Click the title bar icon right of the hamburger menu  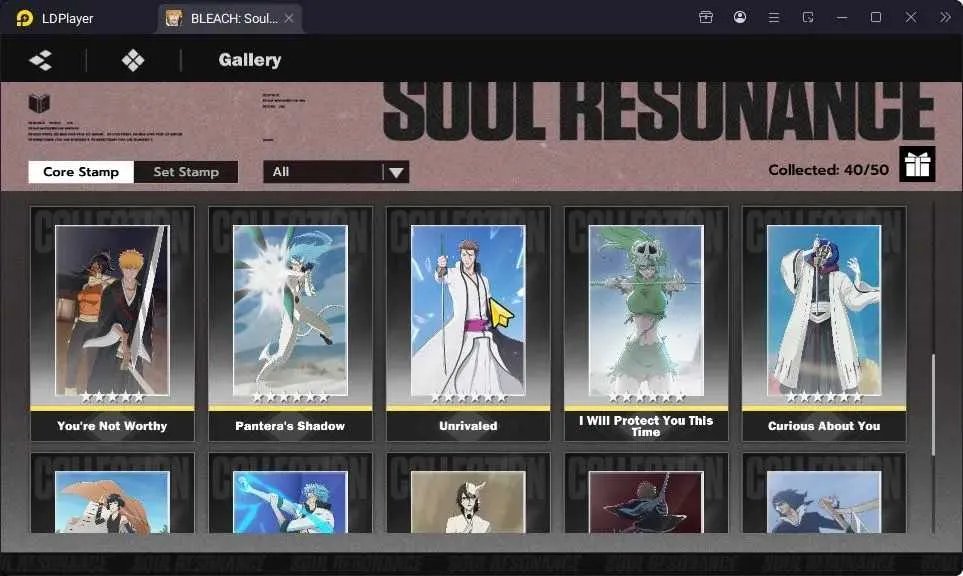[808, 17]
